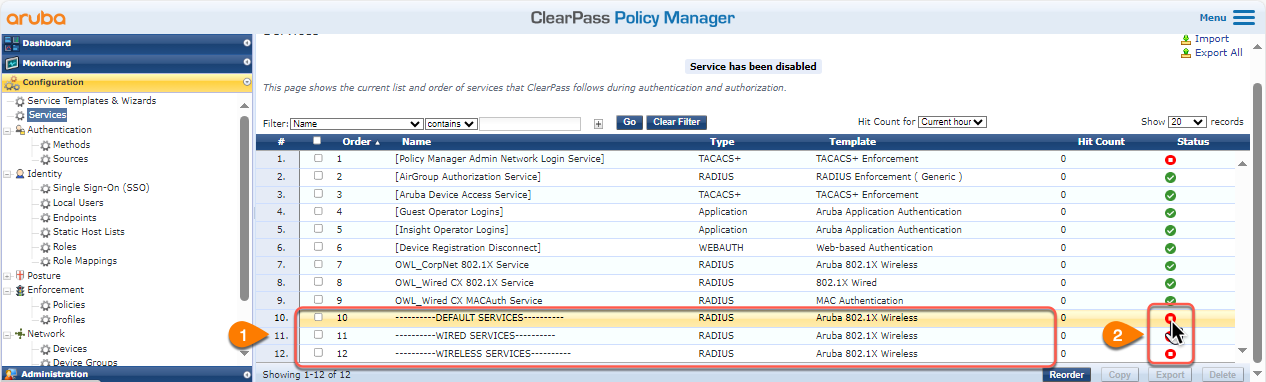Image resolution: width=1266 pixels, height=382 pixels.
Task: Check the box for Insight Operator Logins
Action: [318, 229]
